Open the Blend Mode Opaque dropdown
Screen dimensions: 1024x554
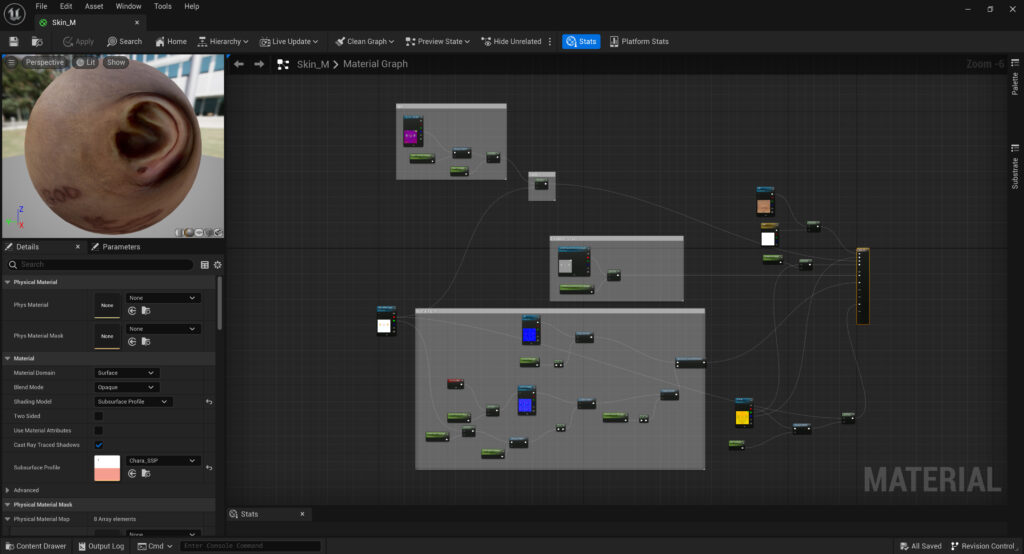(127, 387)
